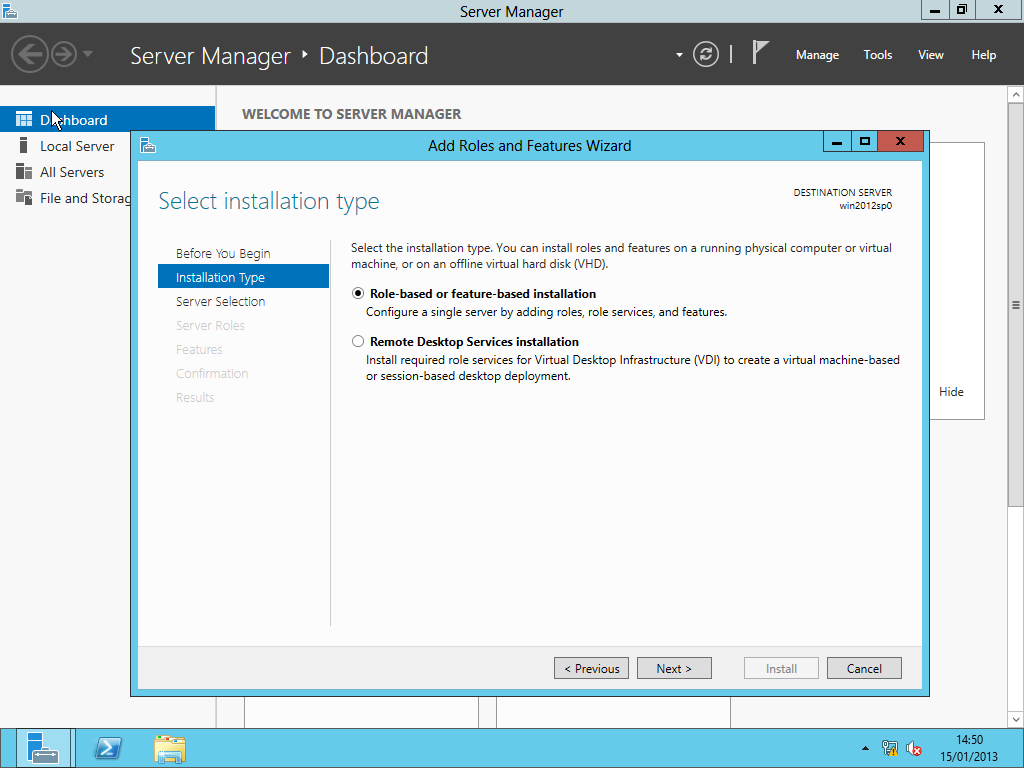The width and height of the screenshot is (1024, 768).
Task: Open Windows PowerShell from taskbar
Action: [107, 748]
